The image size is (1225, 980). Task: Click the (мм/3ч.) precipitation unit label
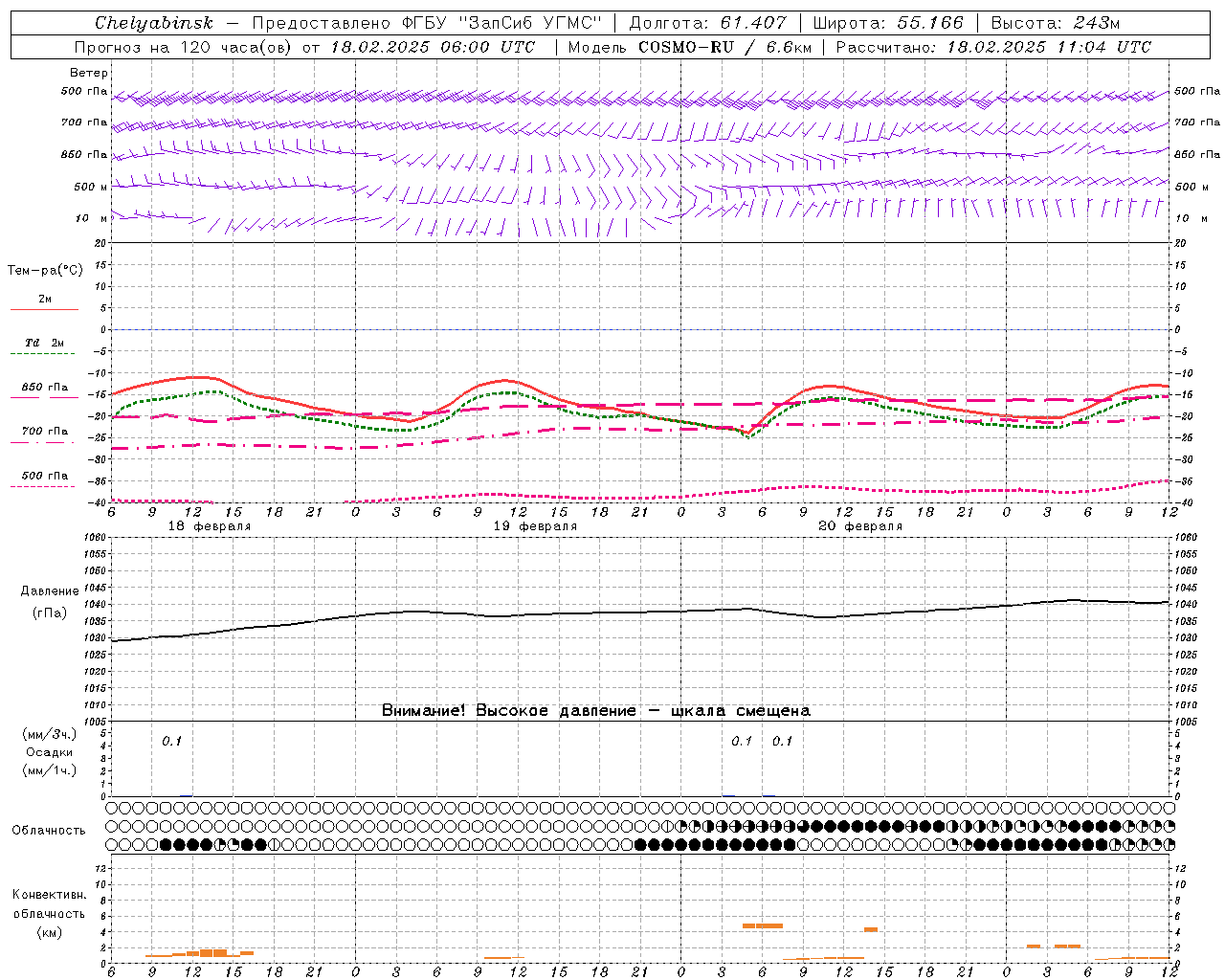(49, 734)
